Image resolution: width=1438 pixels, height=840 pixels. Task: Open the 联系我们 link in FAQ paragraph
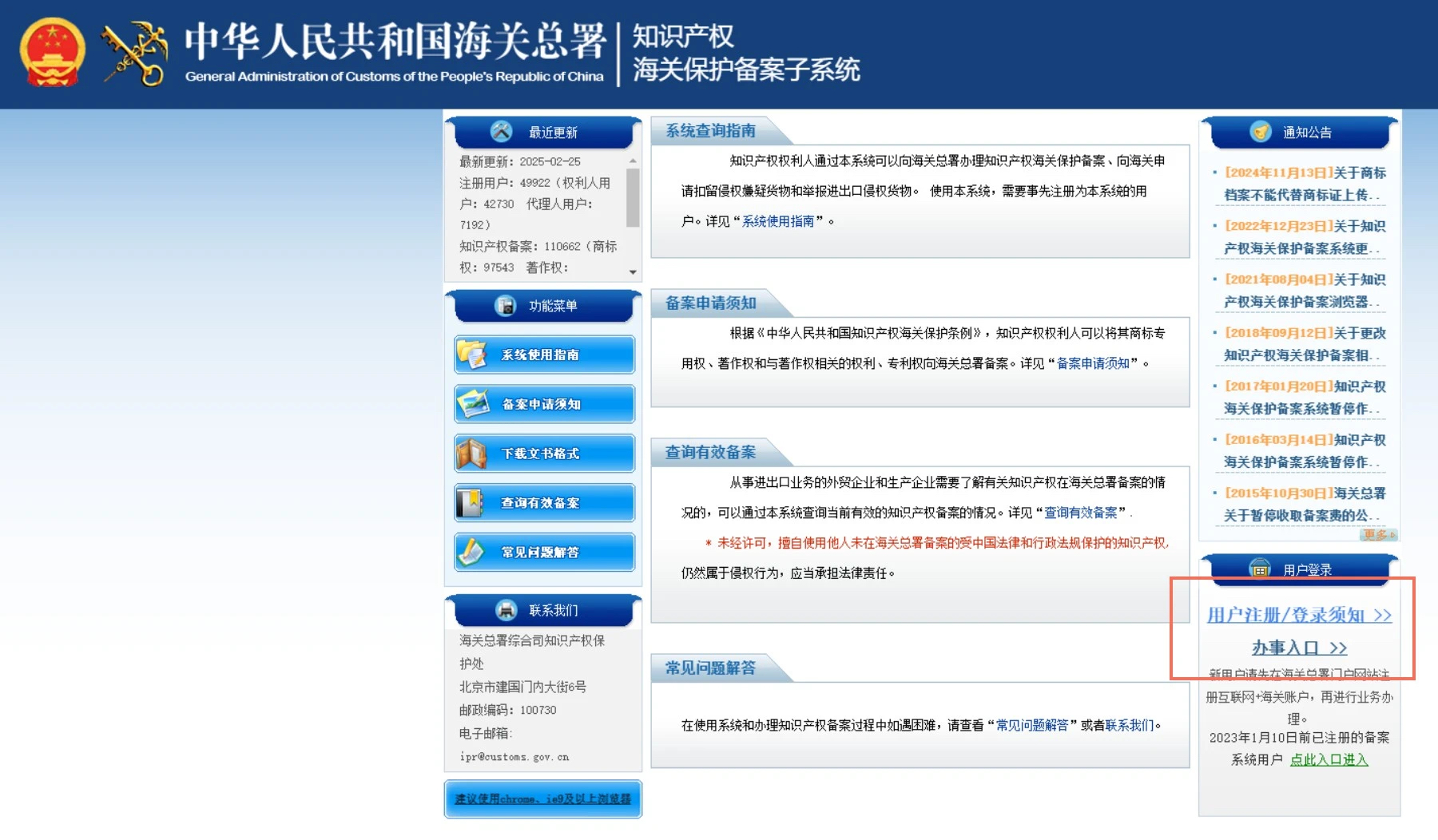tap(1130, 725)
